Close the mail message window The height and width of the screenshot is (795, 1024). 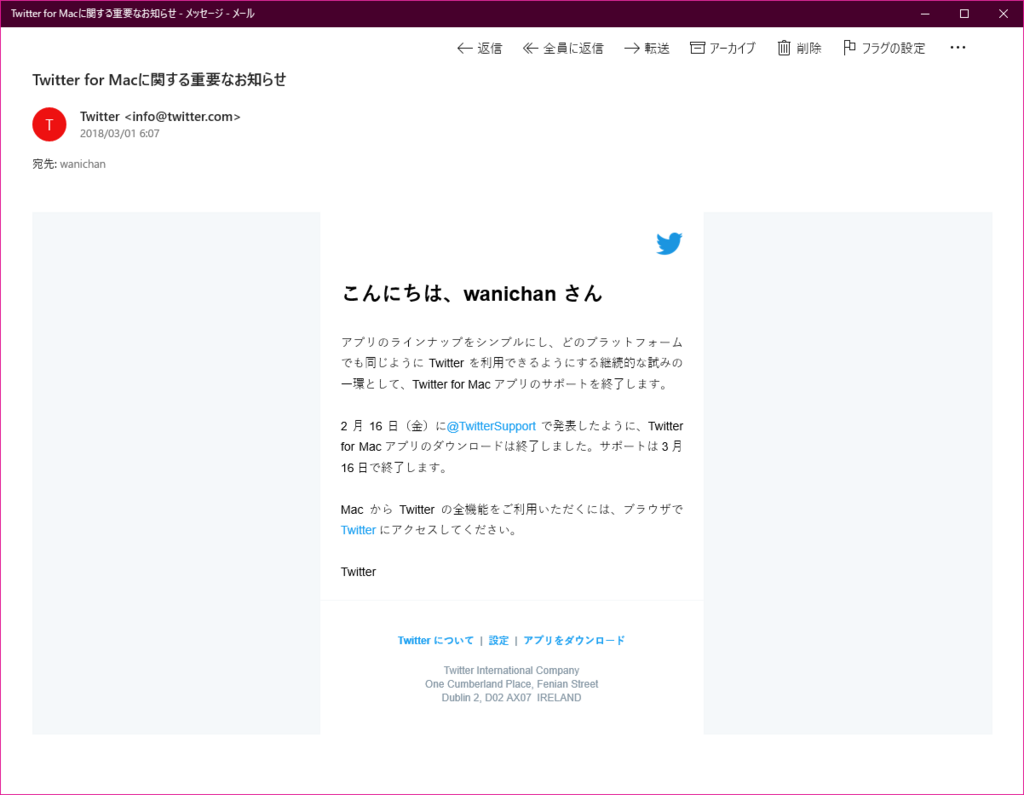1003,14
